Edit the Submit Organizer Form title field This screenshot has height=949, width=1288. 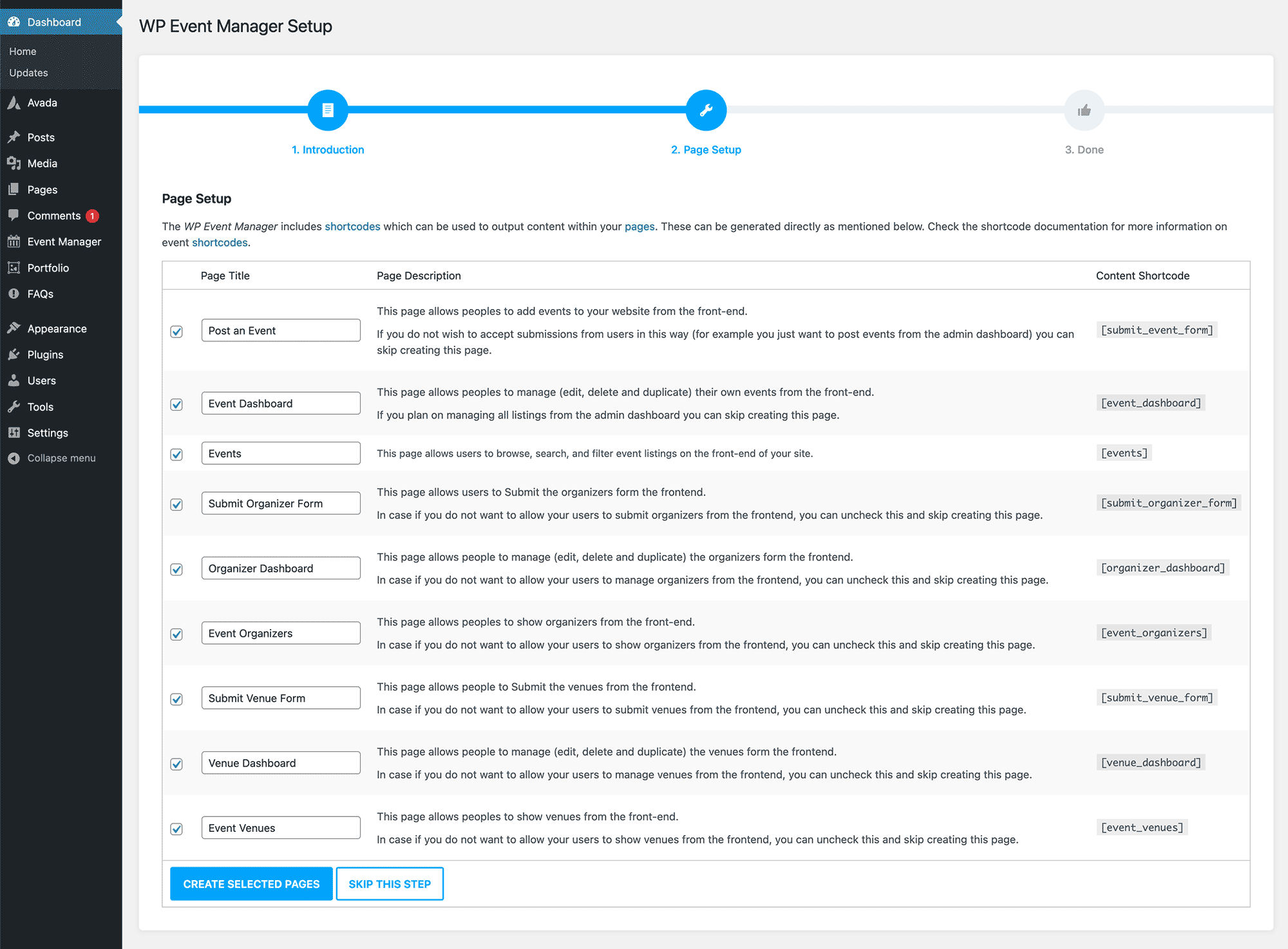click(x=281, y=503)
